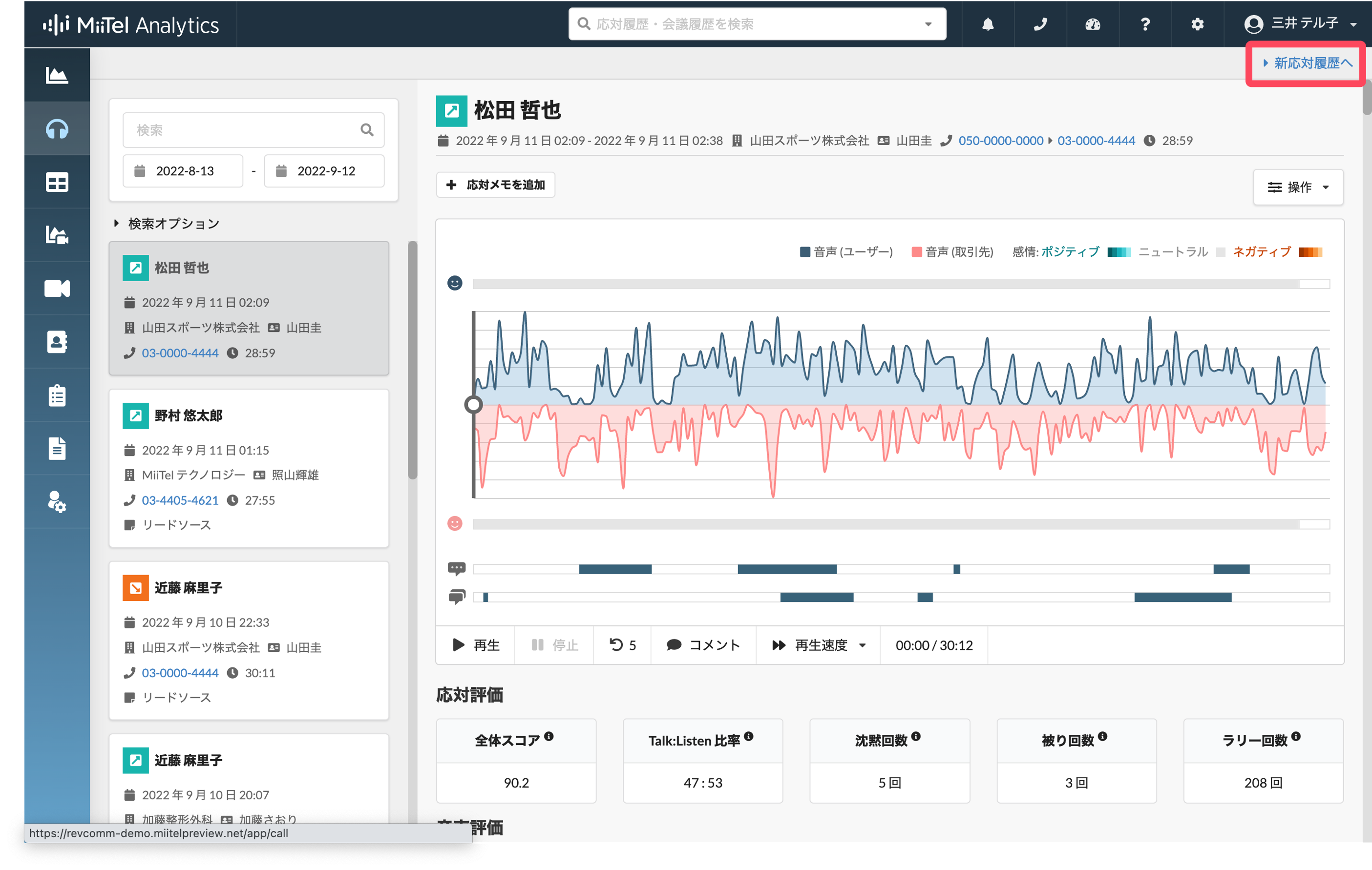Expand the top search bar dropdown arrow
The width and height of the screenshot is (1372, 870).
(x=928, y=24)
